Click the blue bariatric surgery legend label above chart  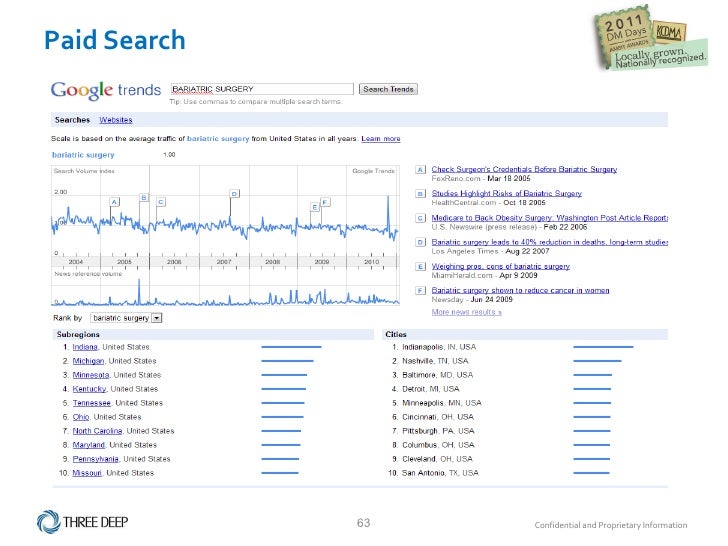click(83, 155)
